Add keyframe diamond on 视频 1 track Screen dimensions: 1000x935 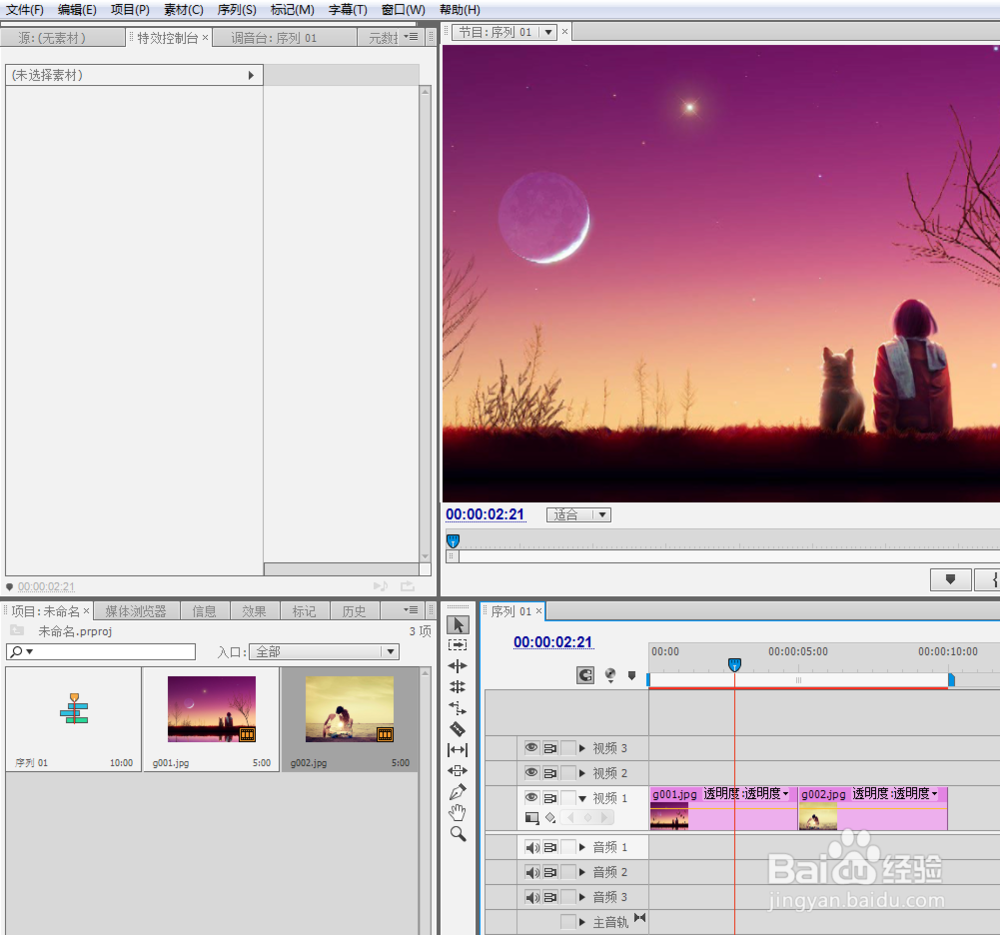(x=588, y=817)
